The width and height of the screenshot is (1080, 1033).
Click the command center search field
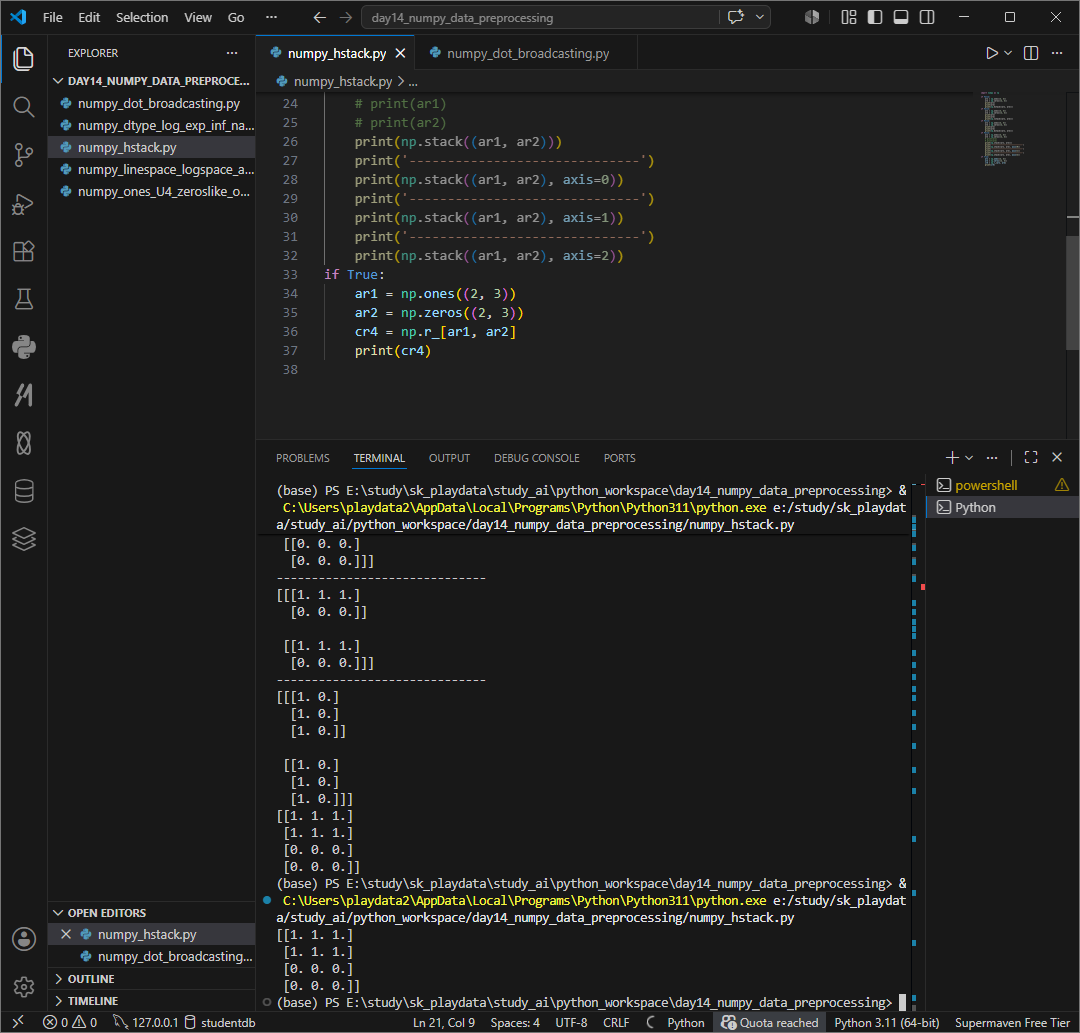[540, 17]
